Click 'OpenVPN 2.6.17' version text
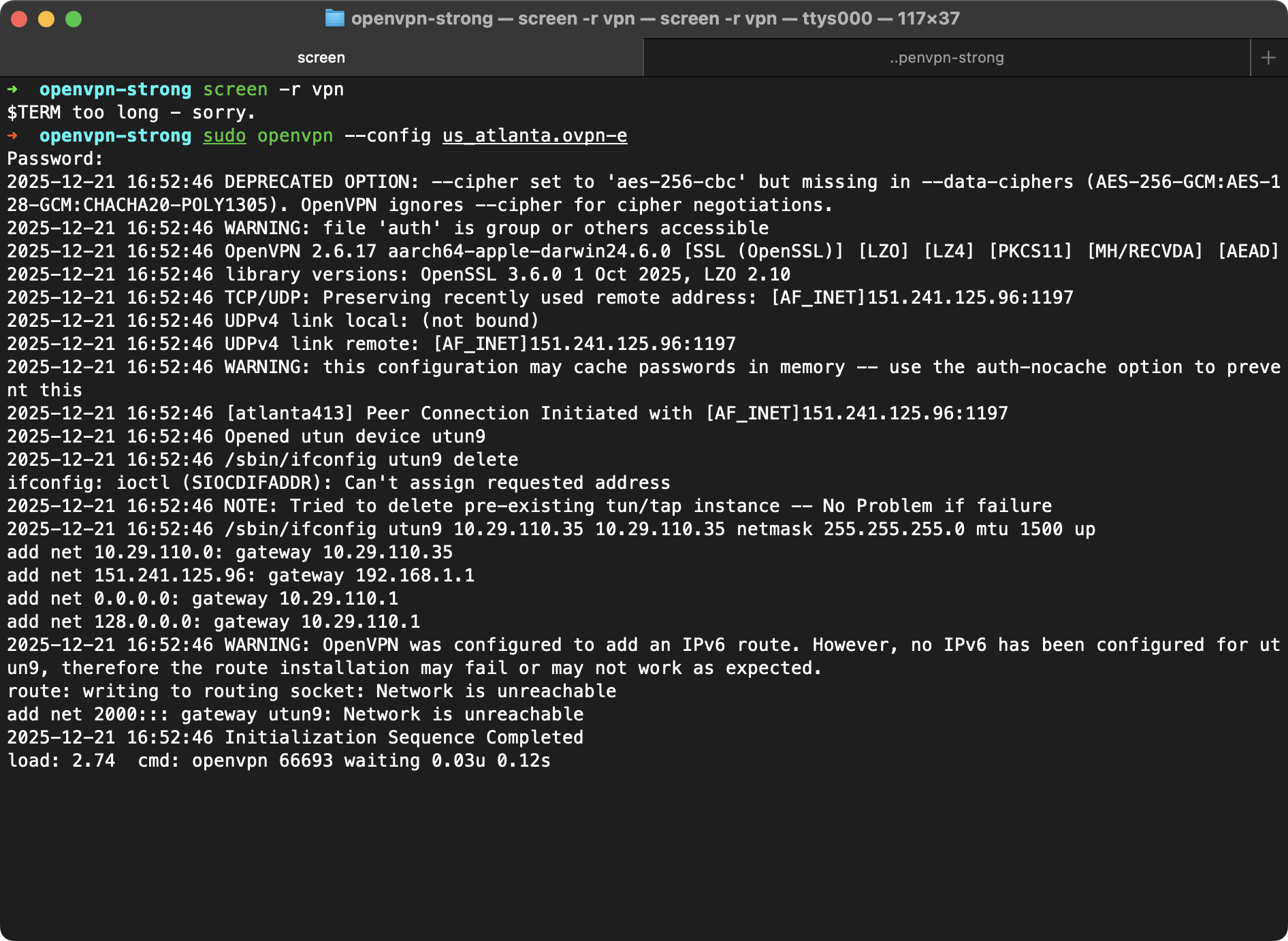The height and width of the screenshot is (941, 1288). point(300,251)
